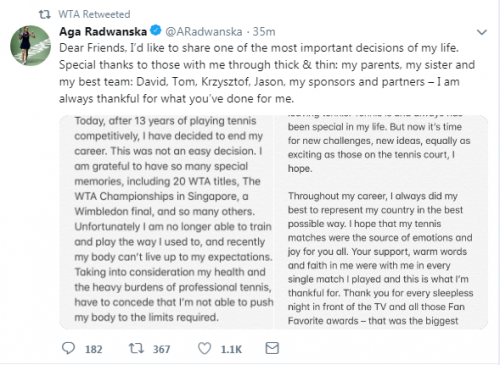Open the 35m timestamp permalink
The image size is (500, 365).
[x=264, y=32]
